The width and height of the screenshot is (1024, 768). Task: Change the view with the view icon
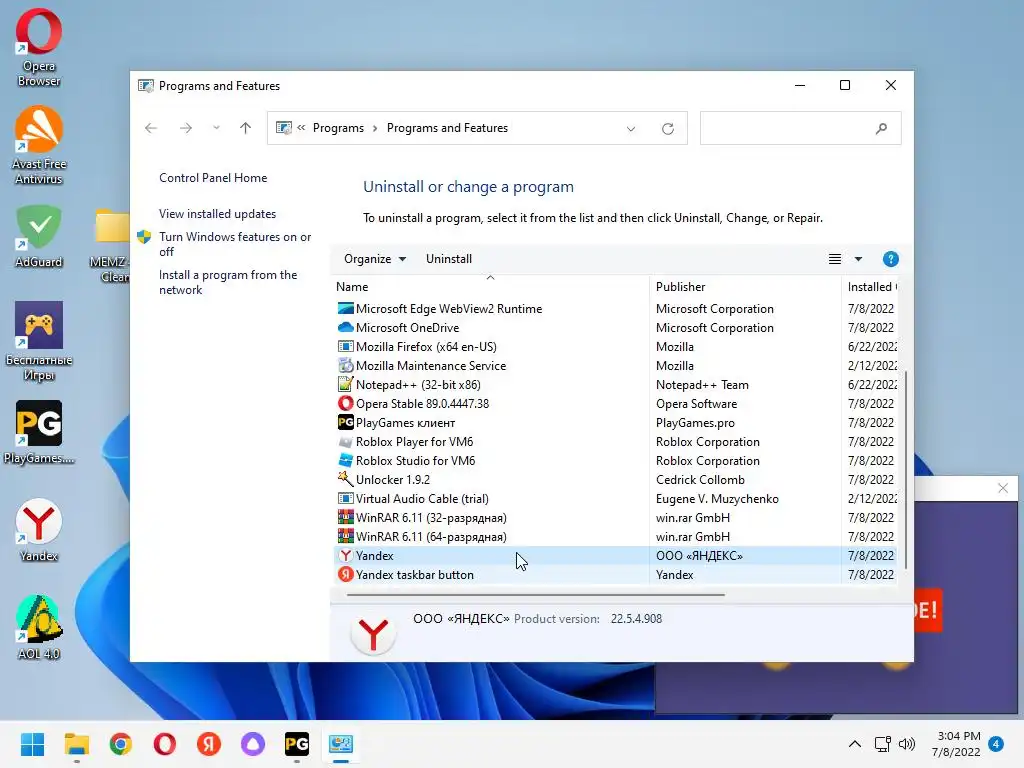coord(835,259)
